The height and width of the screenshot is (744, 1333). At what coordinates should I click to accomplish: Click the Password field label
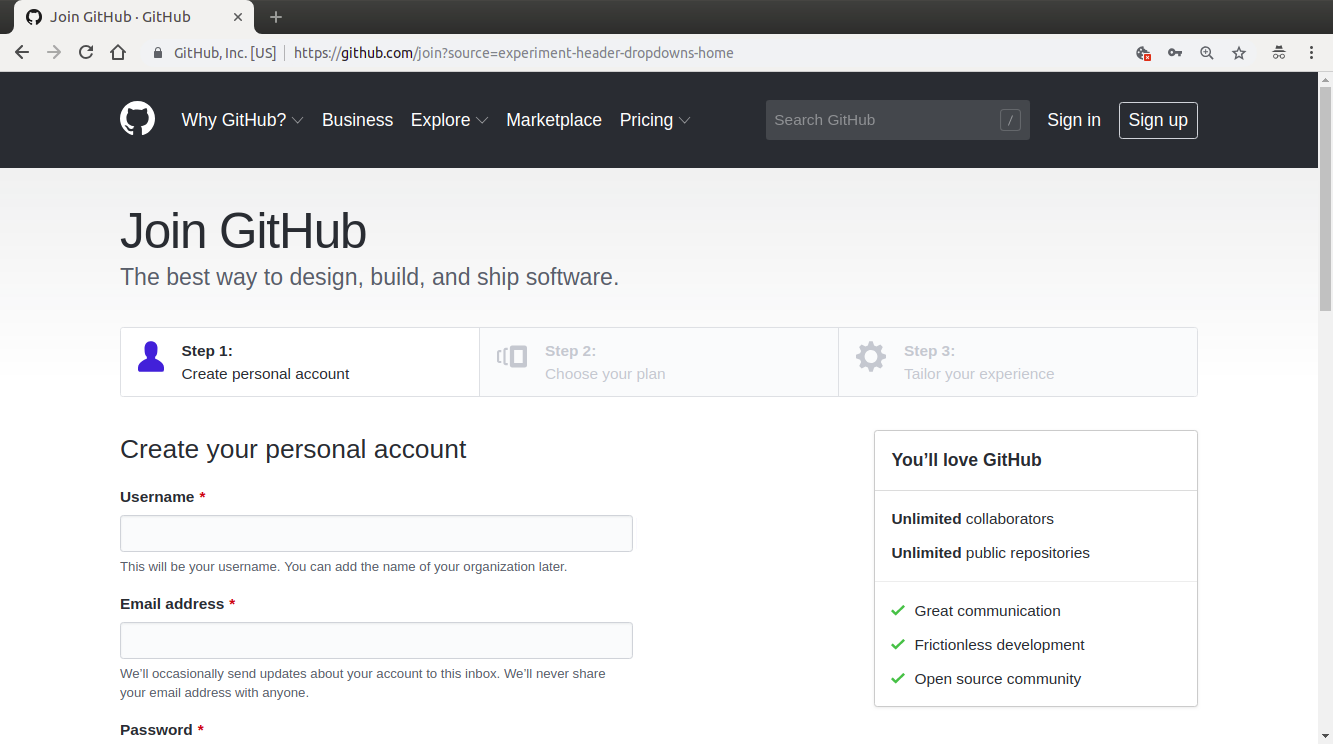pos(156,730)
